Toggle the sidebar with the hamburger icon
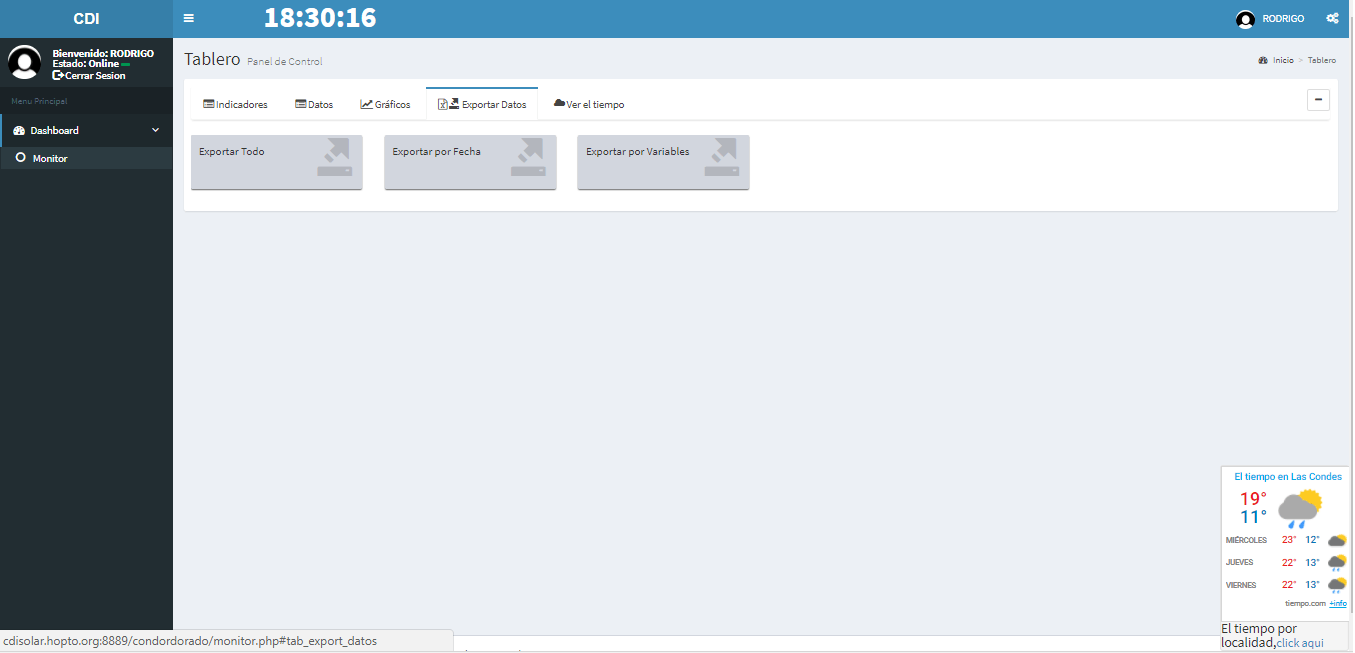 [189, 18]
